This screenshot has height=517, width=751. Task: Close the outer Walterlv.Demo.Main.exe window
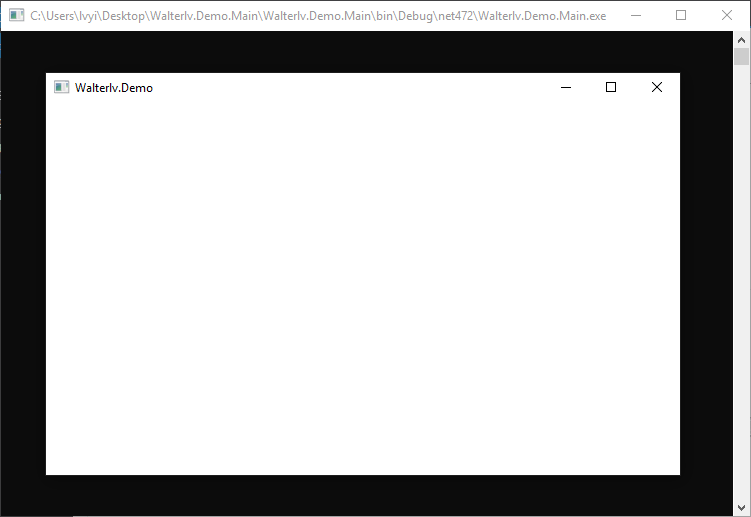pos(727,15)
